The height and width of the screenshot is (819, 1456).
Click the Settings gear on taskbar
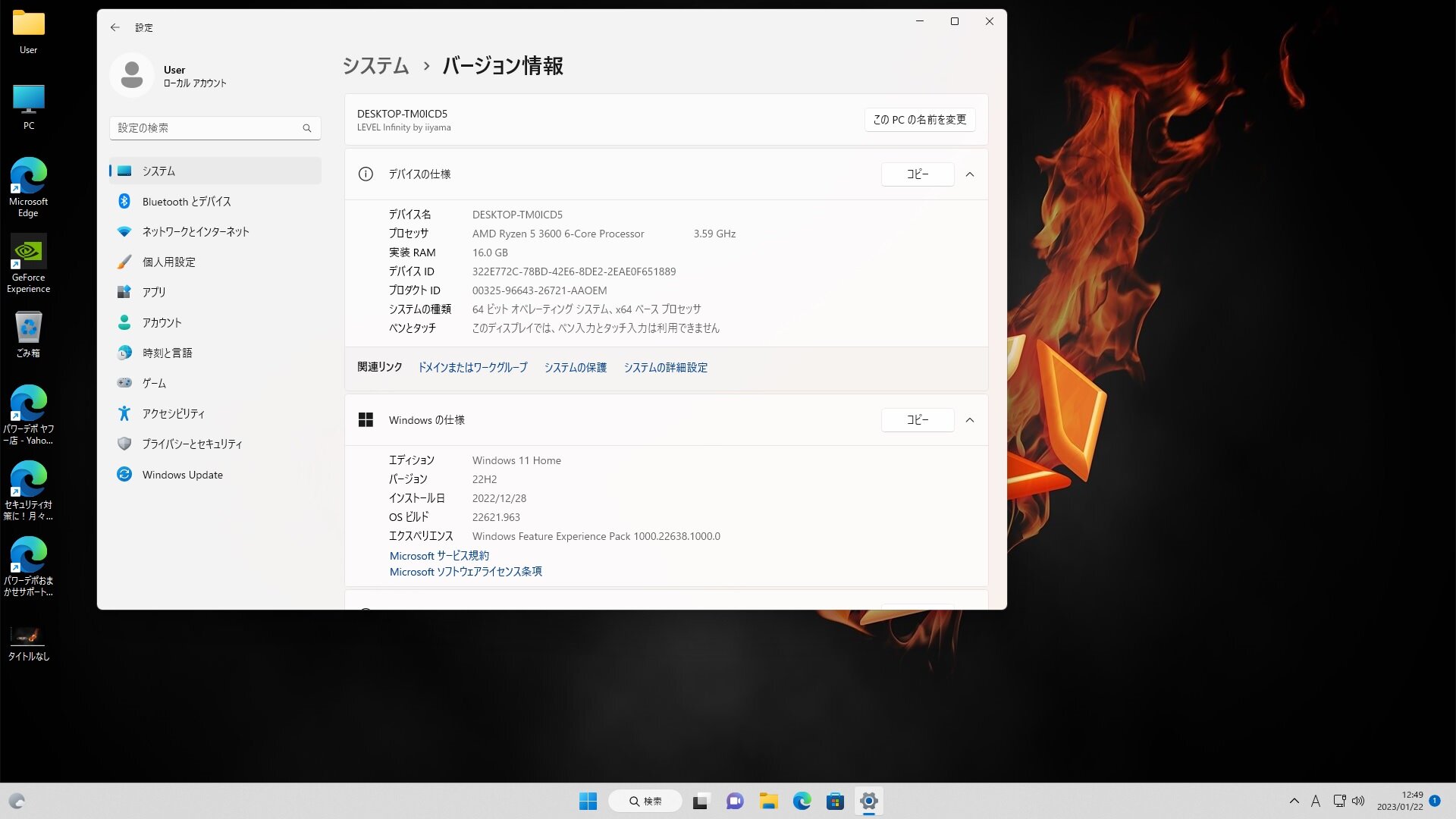(x=869, y=801)
